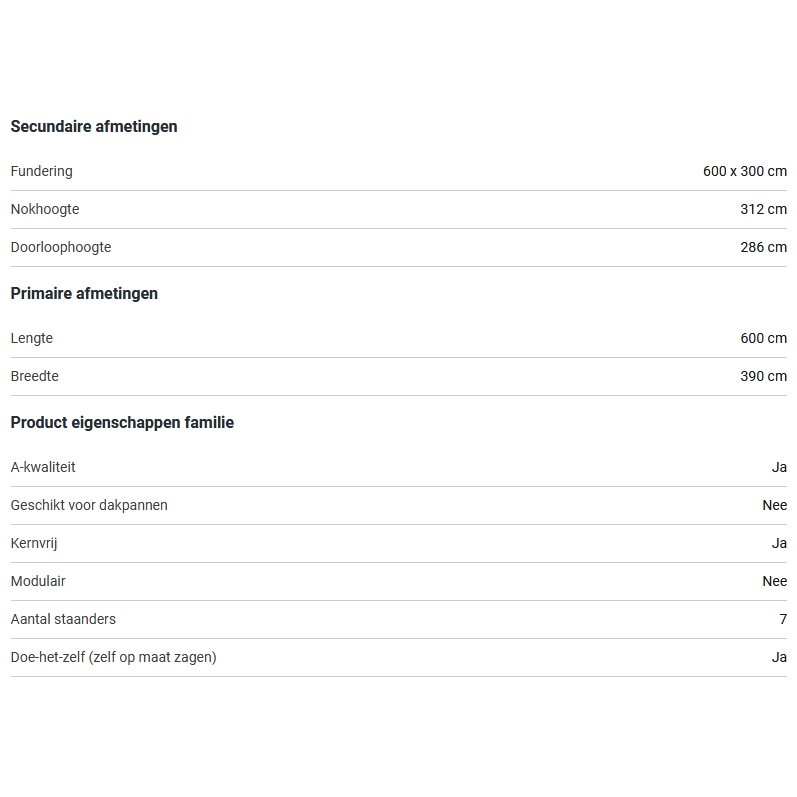The width and height of the screenshot is (797, 797).
Task: Click the 390 cm breedte value
Action: tap(763, 376)
